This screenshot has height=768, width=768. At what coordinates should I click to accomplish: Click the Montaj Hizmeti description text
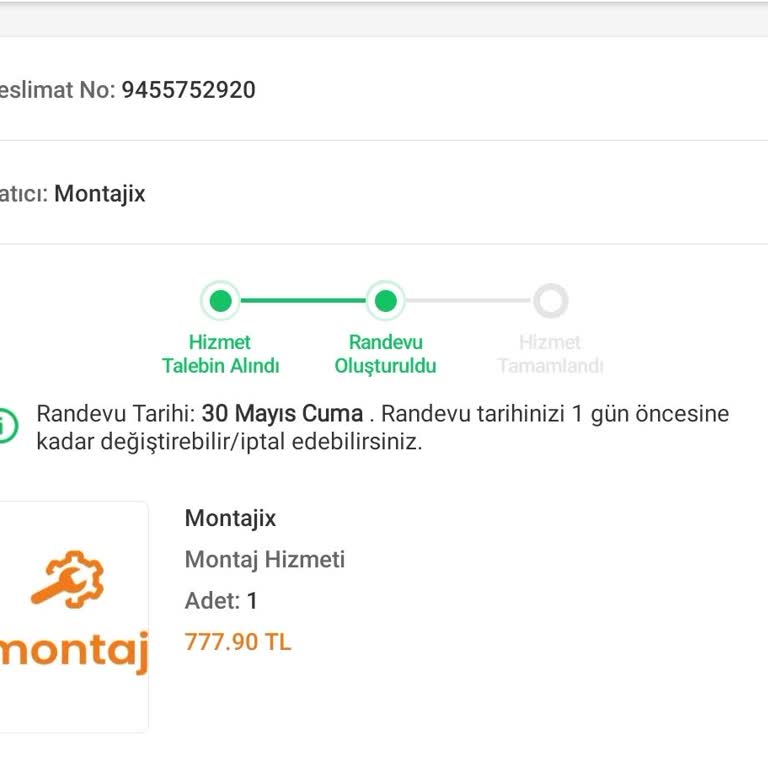[x=264, y=559]
